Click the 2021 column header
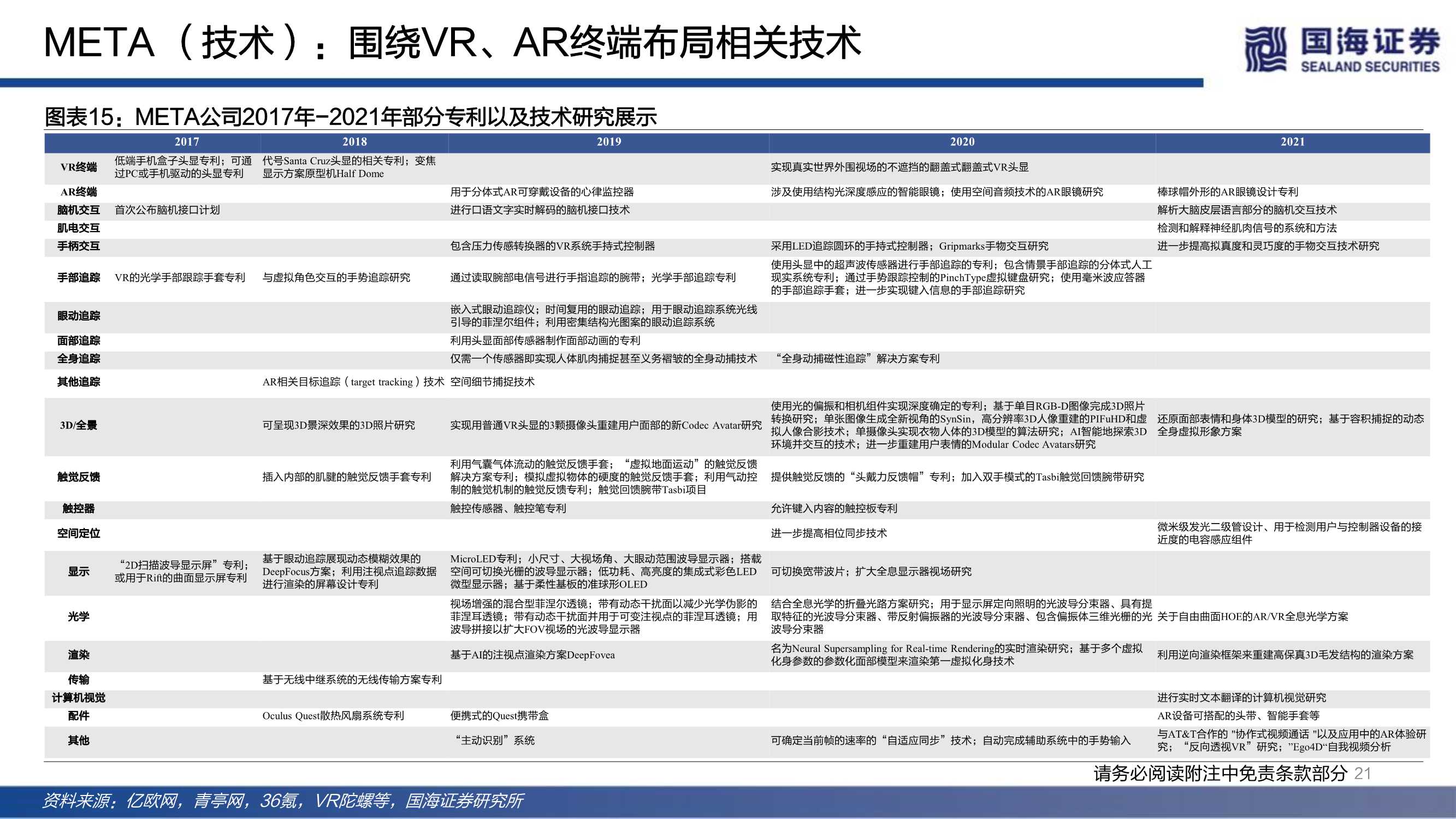This screenshot has height=819, width=1456. pyautogui.click(x=1293, y=142)
